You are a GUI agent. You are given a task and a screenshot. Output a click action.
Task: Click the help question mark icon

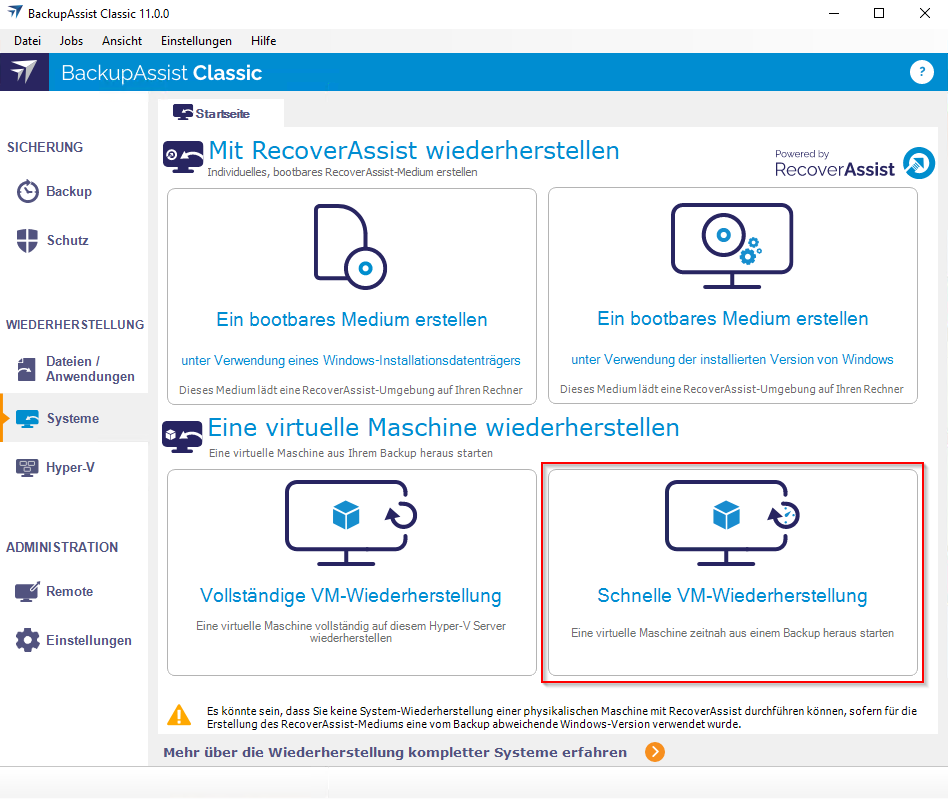pyautogui.click(x=921, y=72)
